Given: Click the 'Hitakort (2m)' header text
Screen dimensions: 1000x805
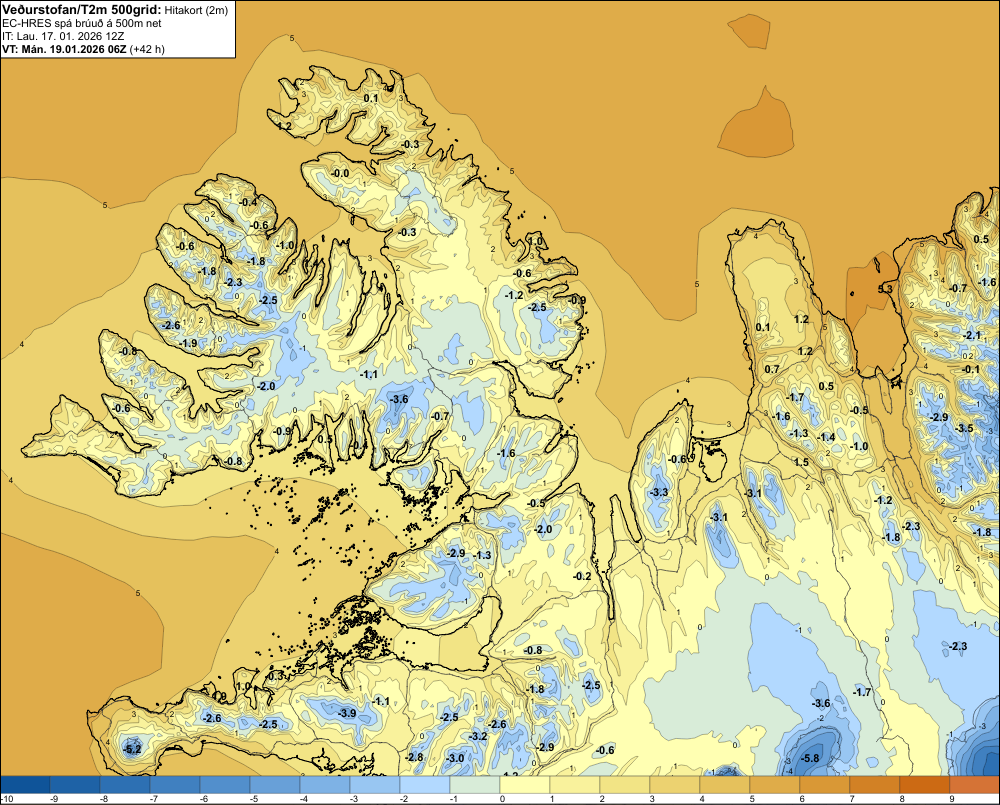Looking at the screenshot, I should click(x=196, y=10).
